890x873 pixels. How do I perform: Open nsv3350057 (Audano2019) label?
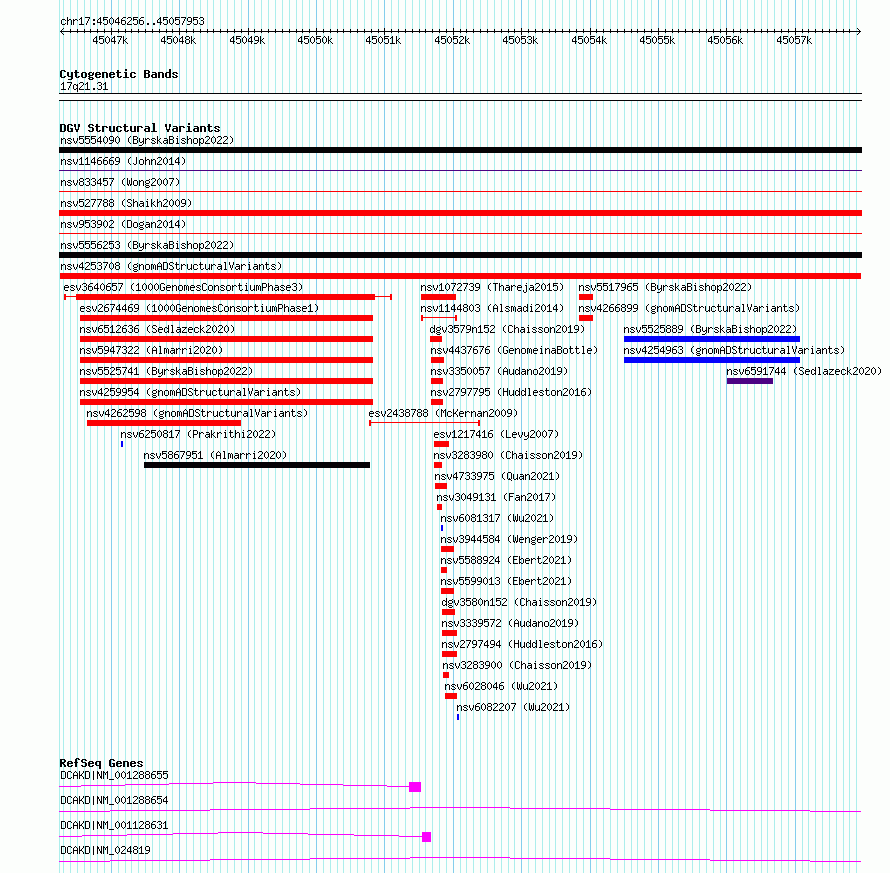[499, 371]
